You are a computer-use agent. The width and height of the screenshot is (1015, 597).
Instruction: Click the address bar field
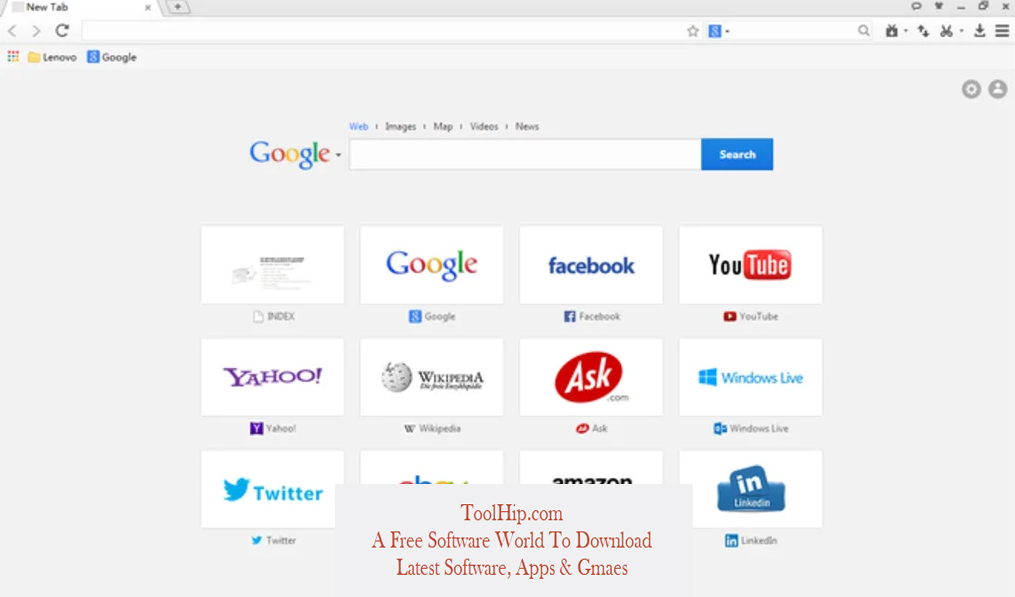click(x=383, y=30)
